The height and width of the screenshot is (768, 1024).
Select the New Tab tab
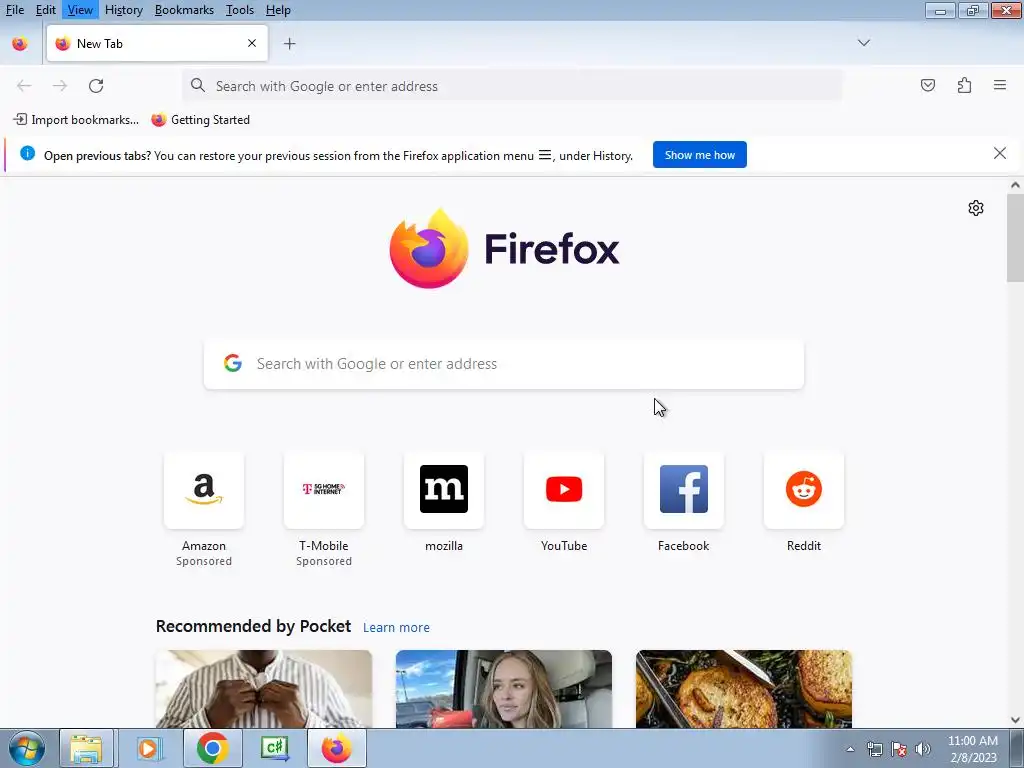[157, 44]
